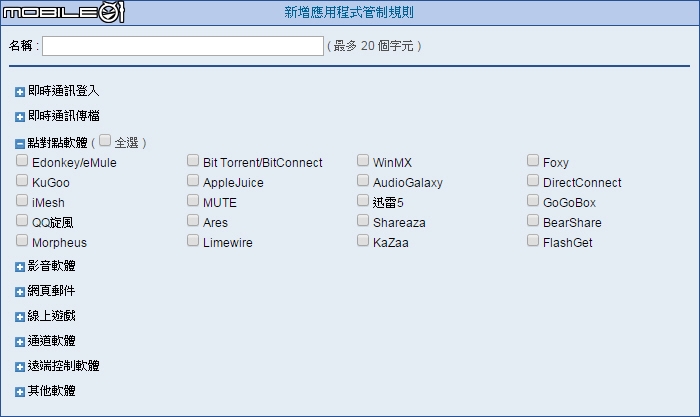Expand the 通道軟體 category

coord(20,342)
